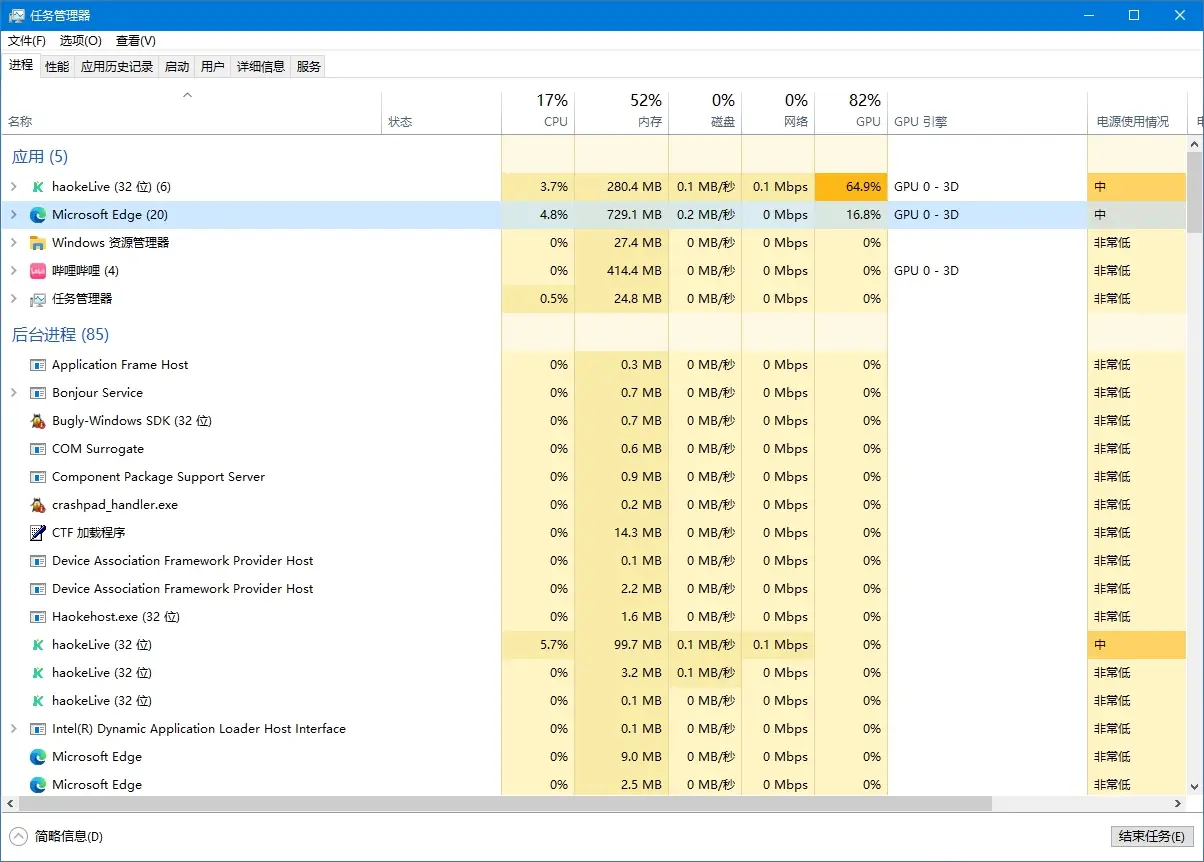Click the COM Surrogate process icon
The image size is (1204, 862).
(x=38, y=449)
